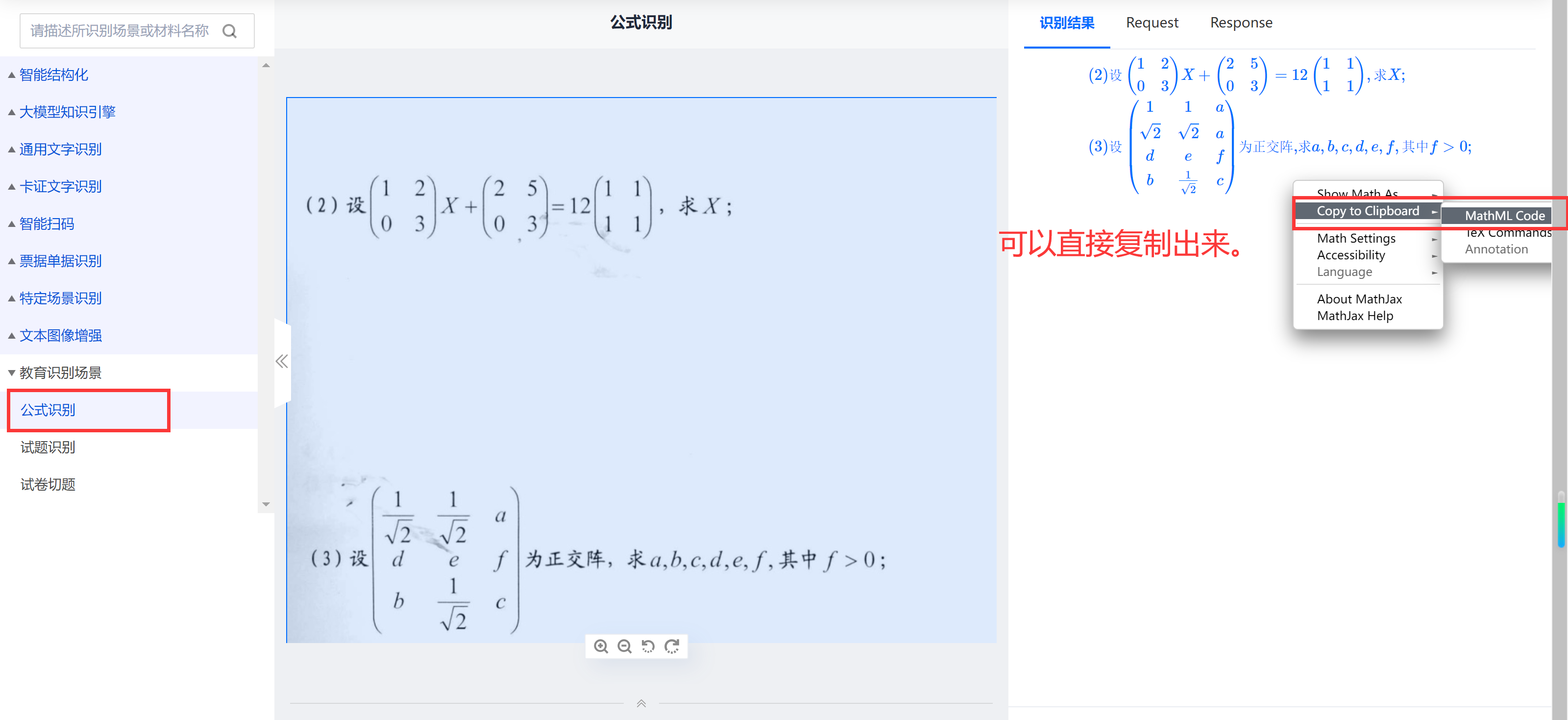Rotate image clockwise
Screen dimensions: 1568x720
[x=671, y=646]
